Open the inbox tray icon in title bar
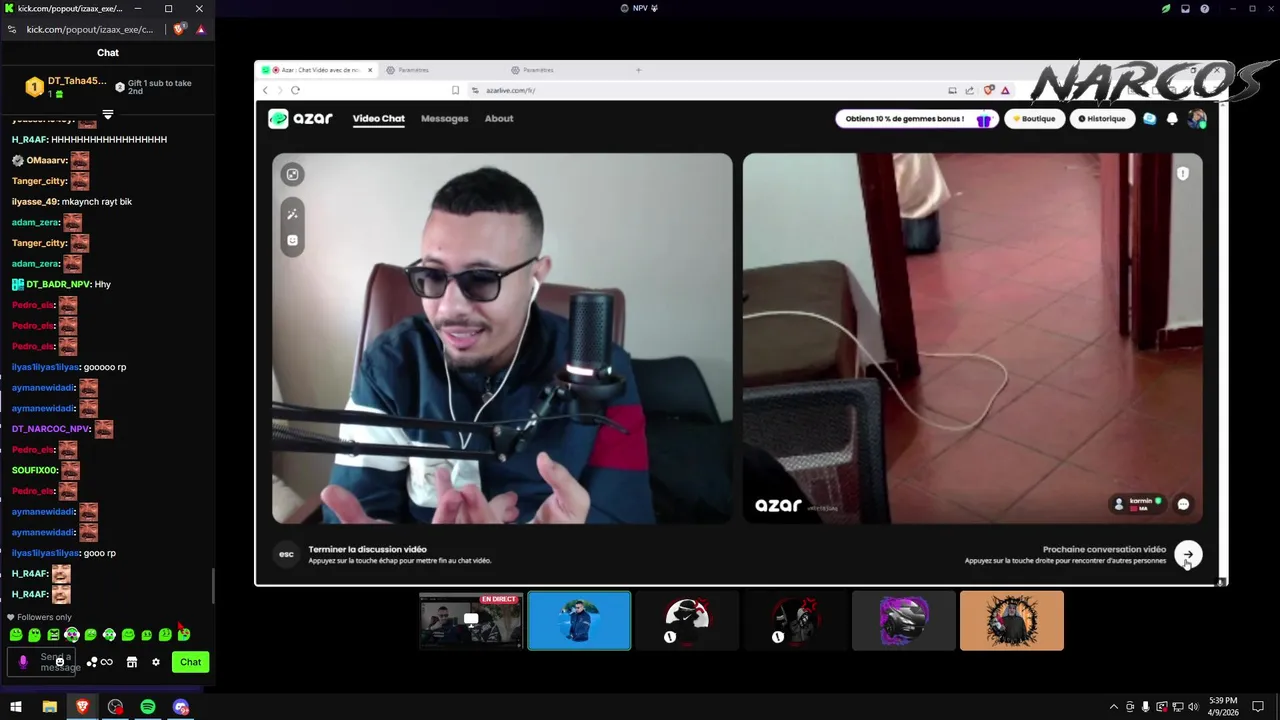1280x720 pixels. 1185,8
